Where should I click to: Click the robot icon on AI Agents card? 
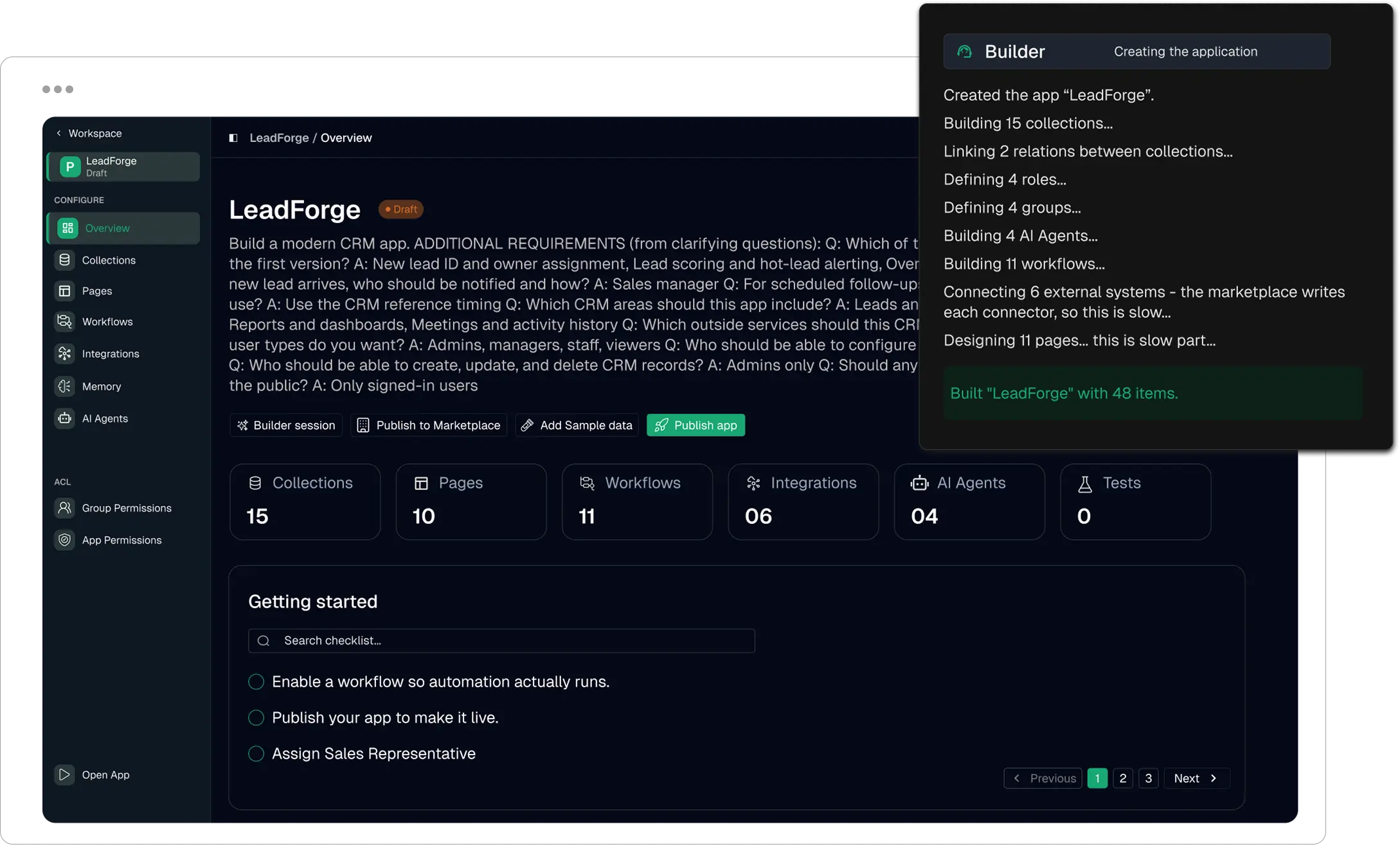919,483
